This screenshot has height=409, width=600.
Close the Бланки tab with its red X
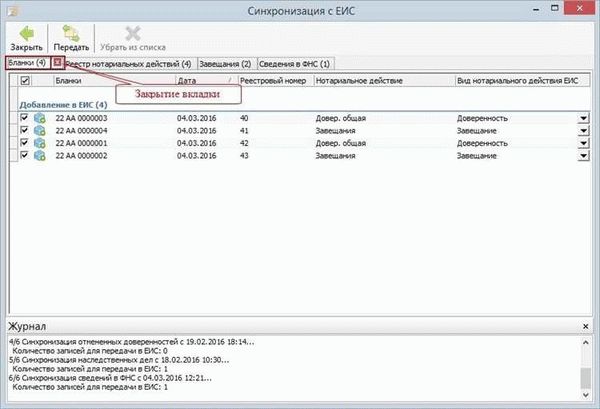(57, 62)
